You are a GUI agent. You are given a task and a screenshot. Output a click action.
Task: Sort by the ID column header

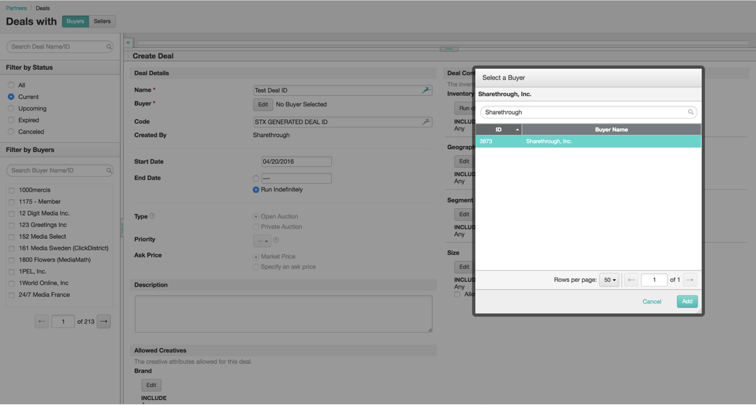pos(499,129)
